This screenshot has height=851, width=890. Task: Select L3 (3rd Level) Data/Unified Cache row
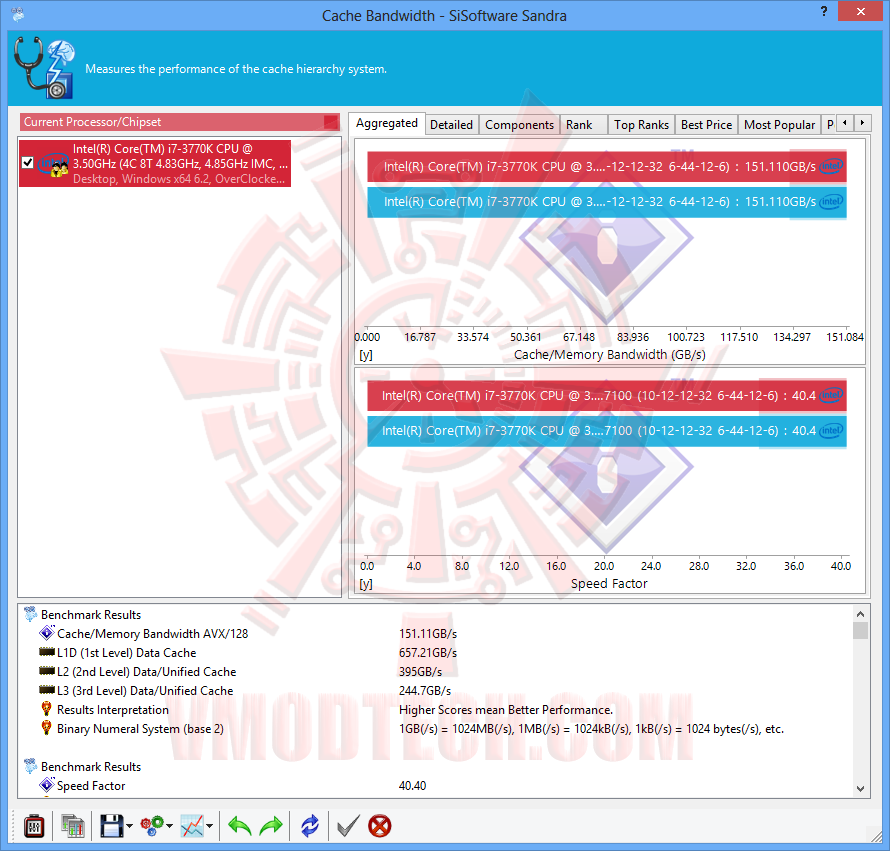pyautogui.click(x=145, y=691)
